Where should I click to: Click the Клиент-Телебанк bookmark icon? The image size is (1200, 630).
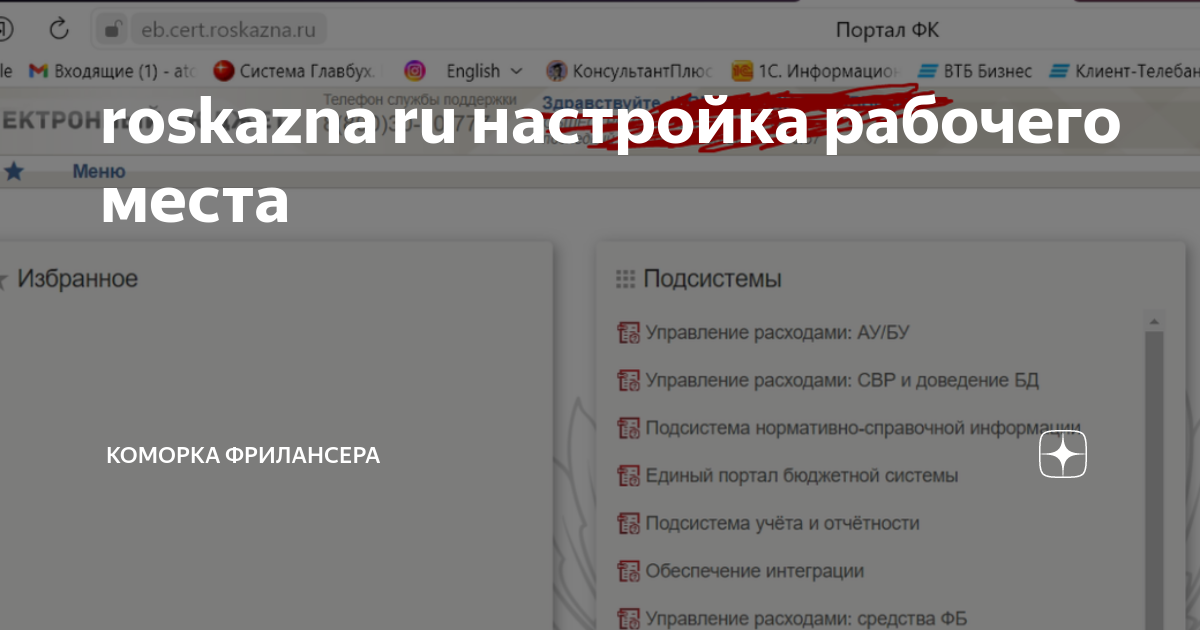tap(1058, 71)
